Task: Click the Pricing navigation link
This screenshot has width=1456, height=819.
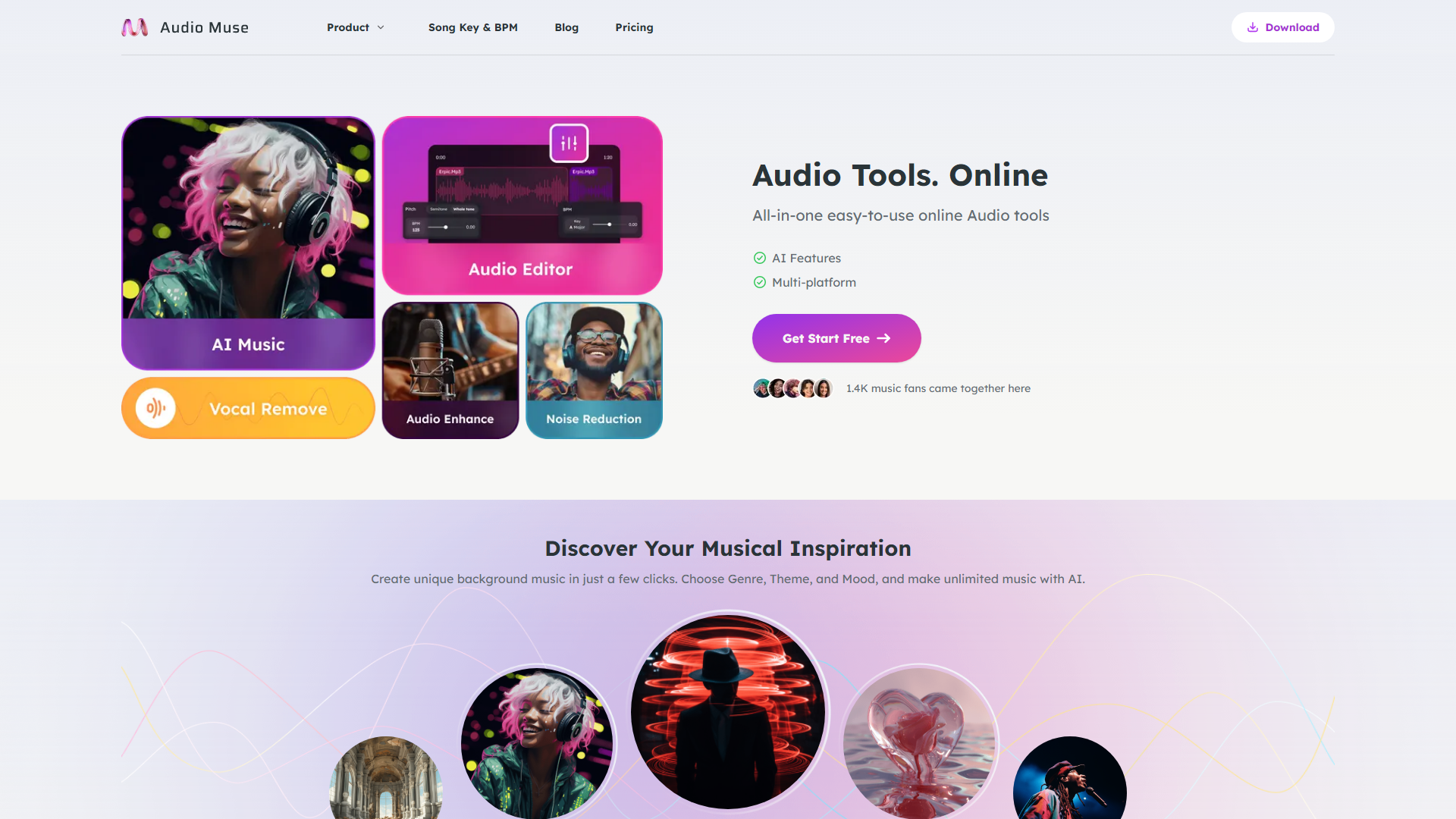Action: 634,27
